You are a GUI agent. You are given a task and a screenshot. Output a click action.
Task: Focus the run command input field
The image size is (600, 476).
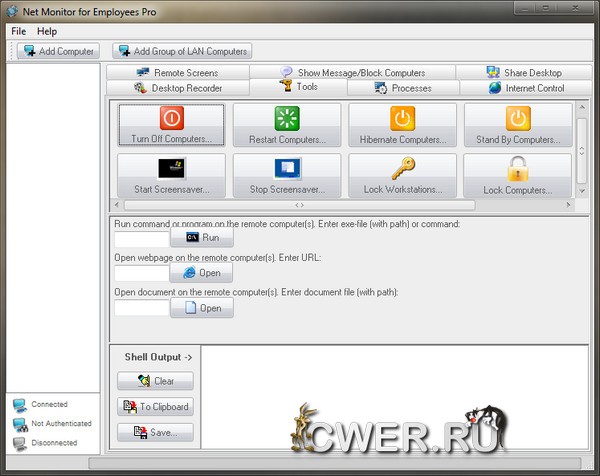142,239
